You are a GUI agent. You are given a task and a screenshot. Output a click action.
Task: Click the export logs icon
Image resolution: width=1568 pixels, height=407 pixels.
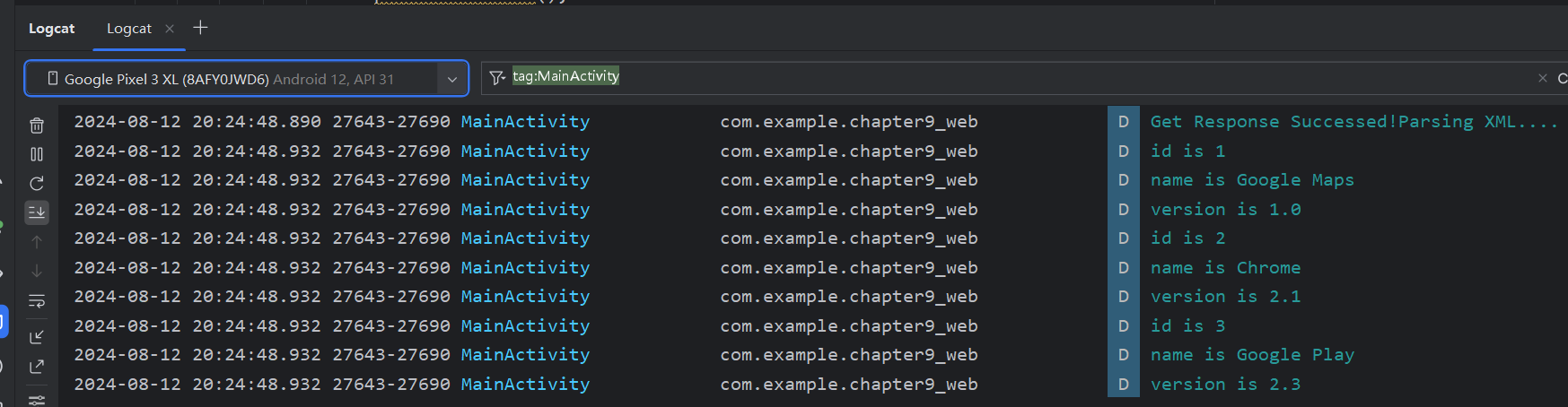click(x=37, y=367)
